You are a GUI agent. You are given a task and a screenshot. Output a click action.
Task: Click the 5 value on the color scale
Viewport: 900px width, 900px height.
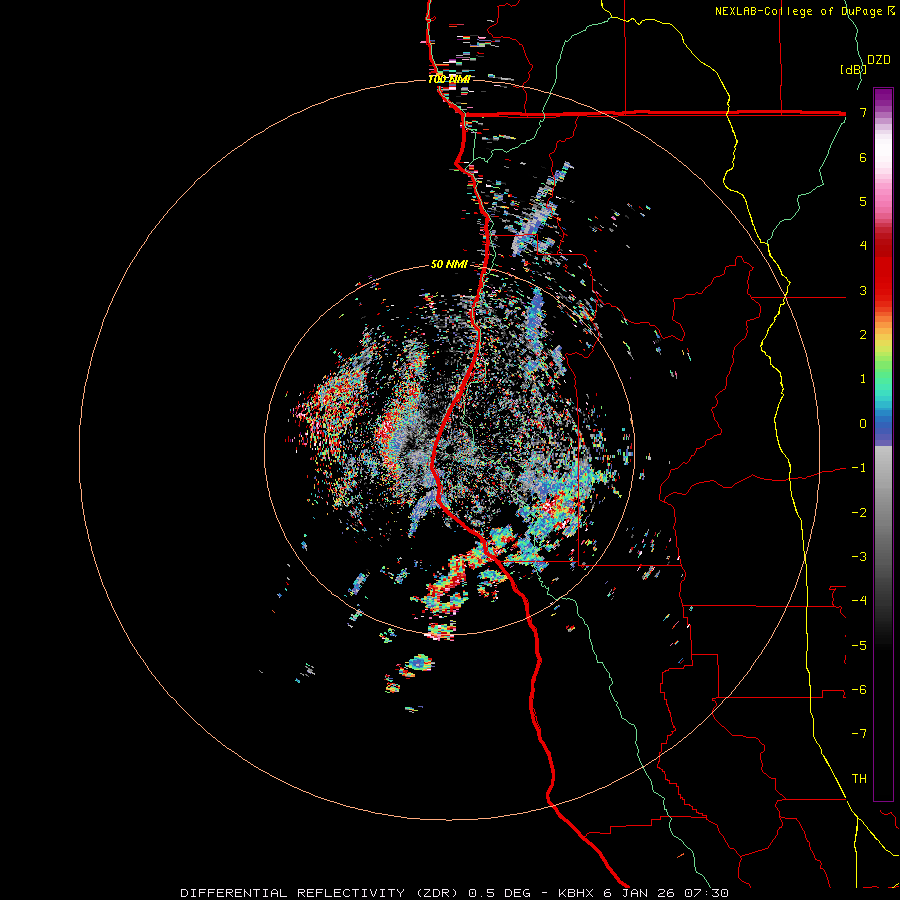863,201
